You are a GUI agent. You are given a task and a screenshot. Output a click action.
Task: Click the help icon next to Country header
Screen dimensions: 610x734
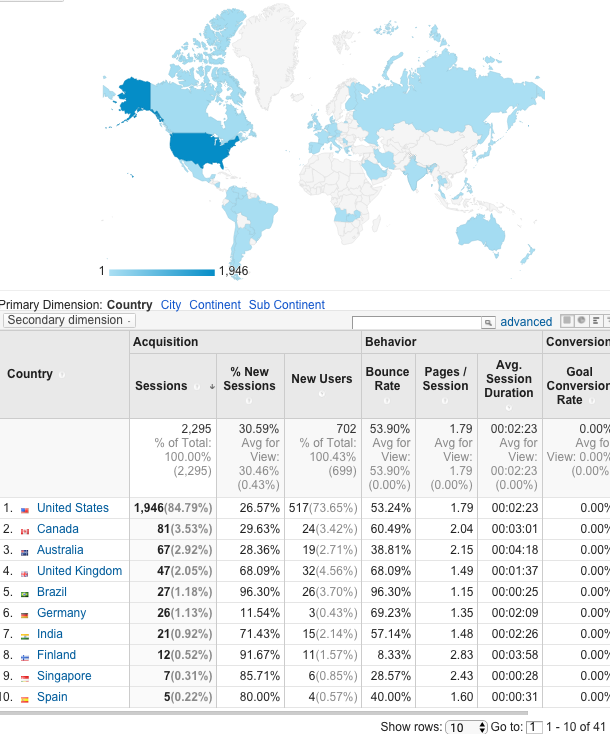pyautogui.click(x=62, y=374)
